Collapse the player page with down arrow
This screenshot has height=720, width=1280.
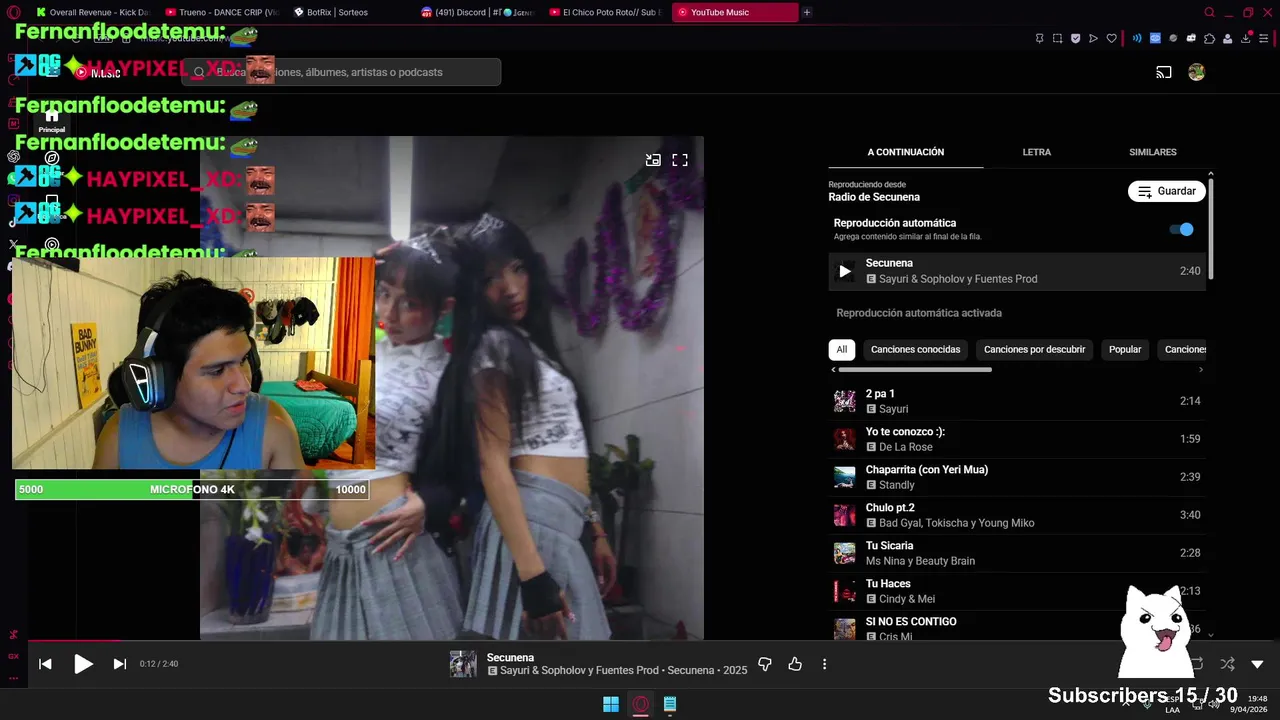click(1257, 664)
